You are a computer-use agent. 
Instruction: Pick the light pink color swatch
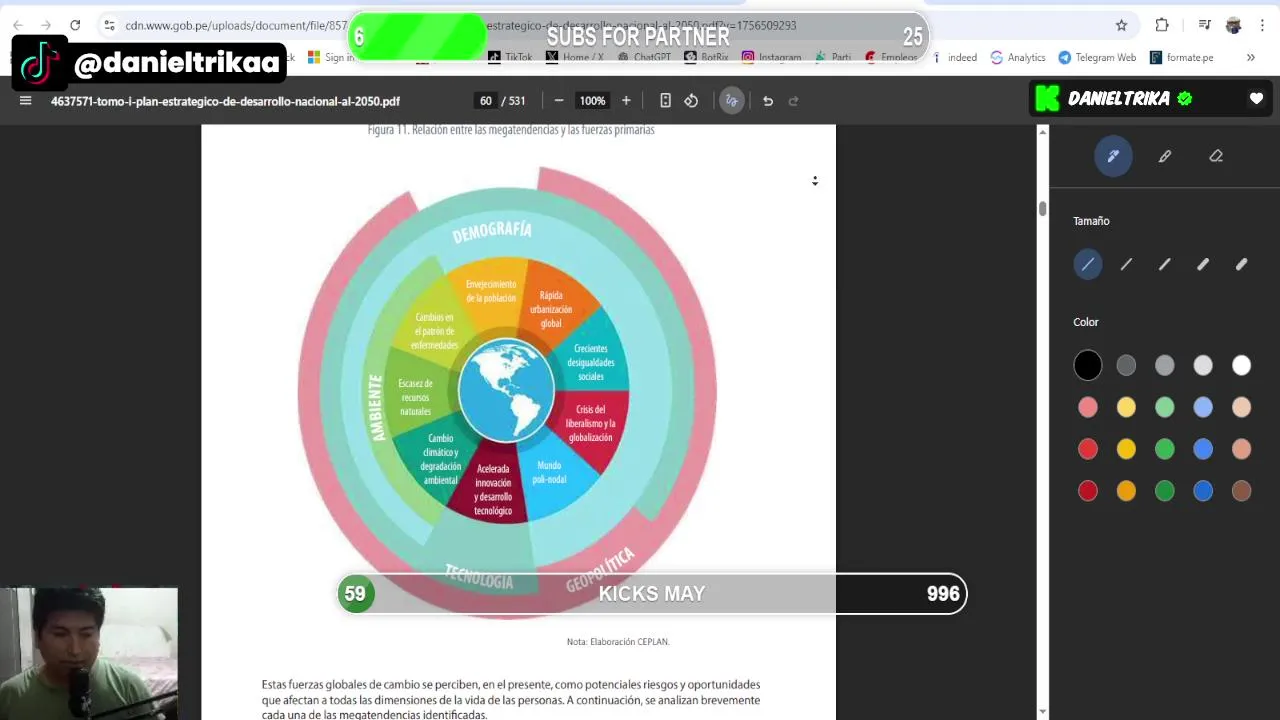point(1088,407)
